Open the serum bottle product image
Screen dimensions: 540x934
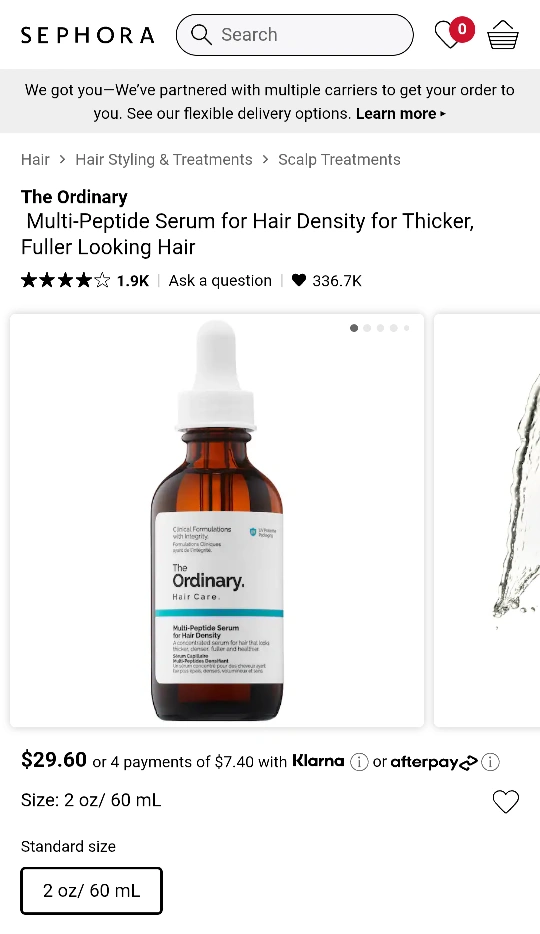(217, 520)
